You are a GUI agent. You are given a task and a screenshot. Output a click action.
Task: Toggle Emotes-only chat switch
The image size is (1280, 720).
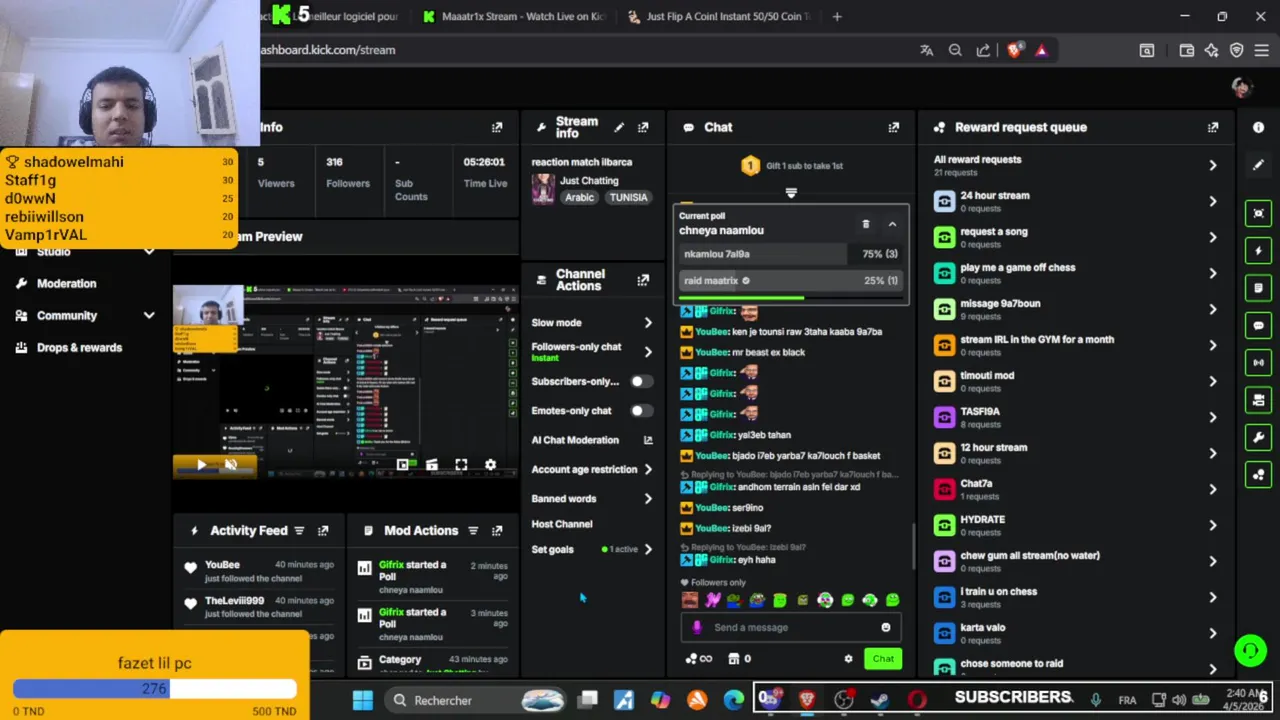[x=641, y=410]
